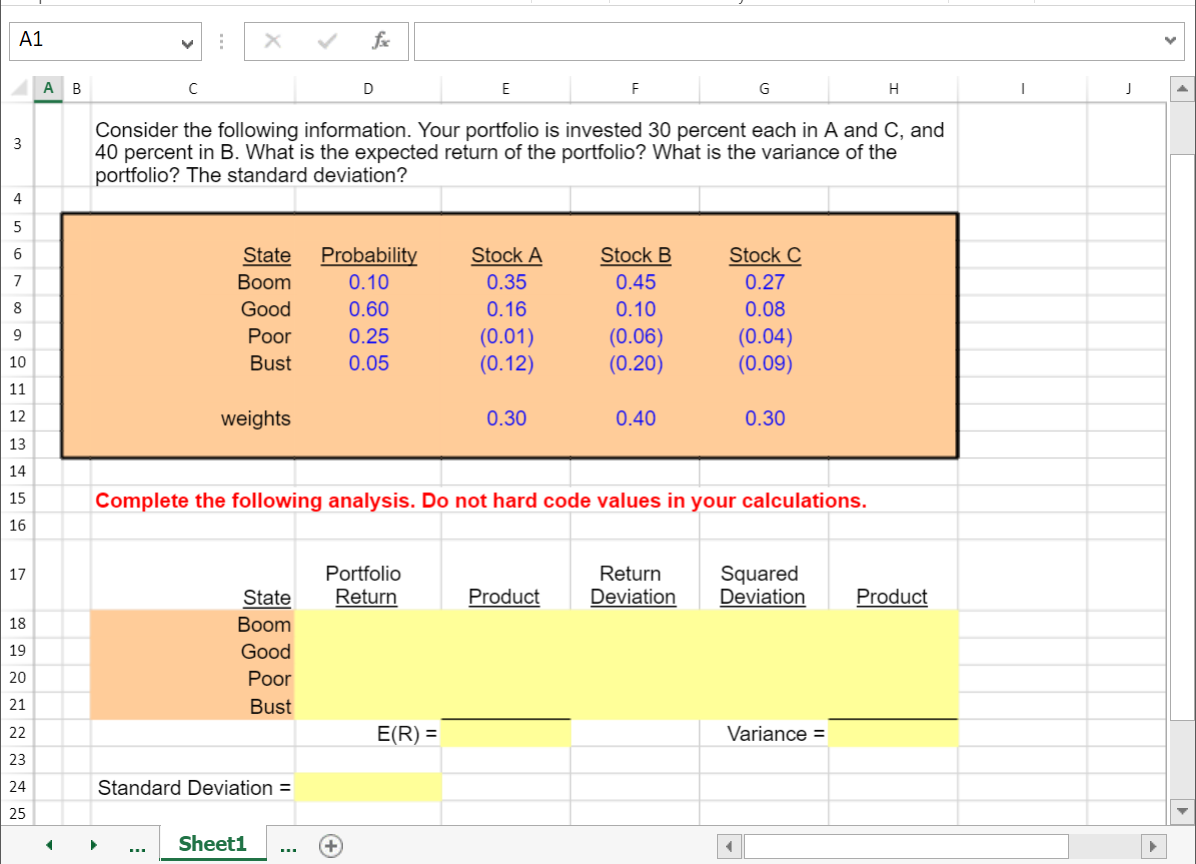
Task: Click the formula bar input field
Action: click(700, 41)
